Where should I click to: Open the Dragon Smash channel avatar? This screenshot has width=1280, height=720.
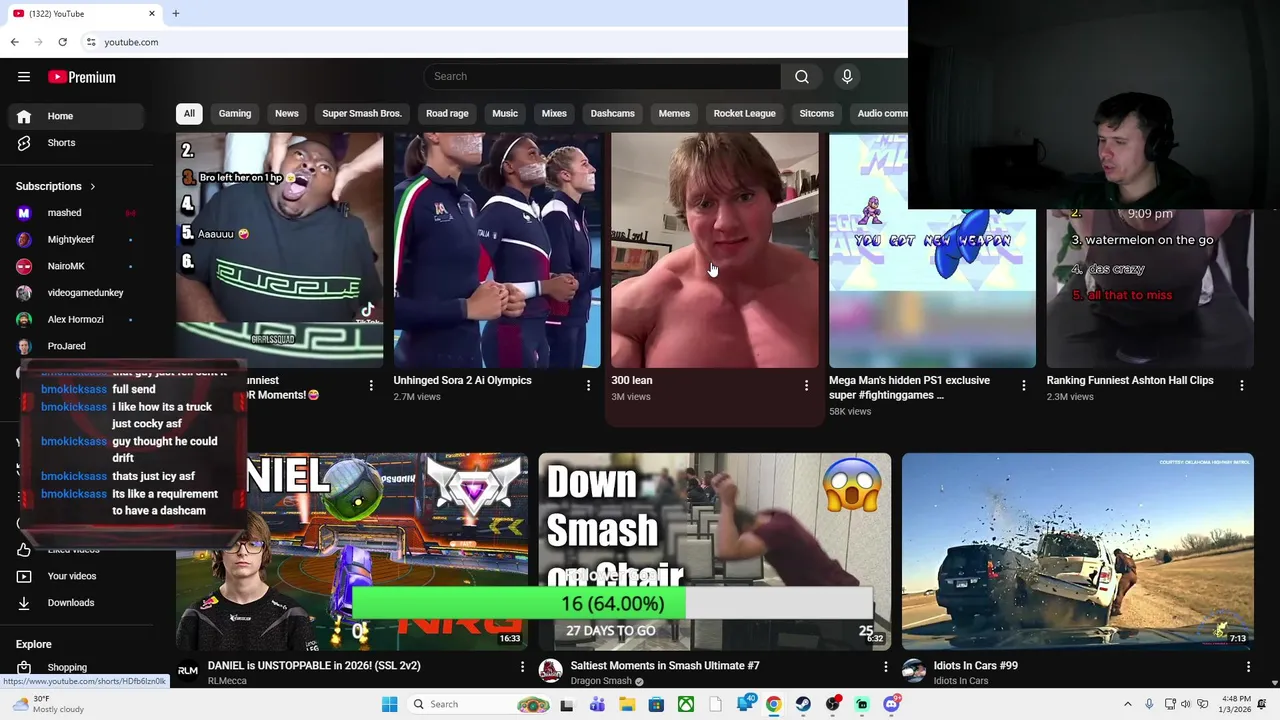pos(550,670)
